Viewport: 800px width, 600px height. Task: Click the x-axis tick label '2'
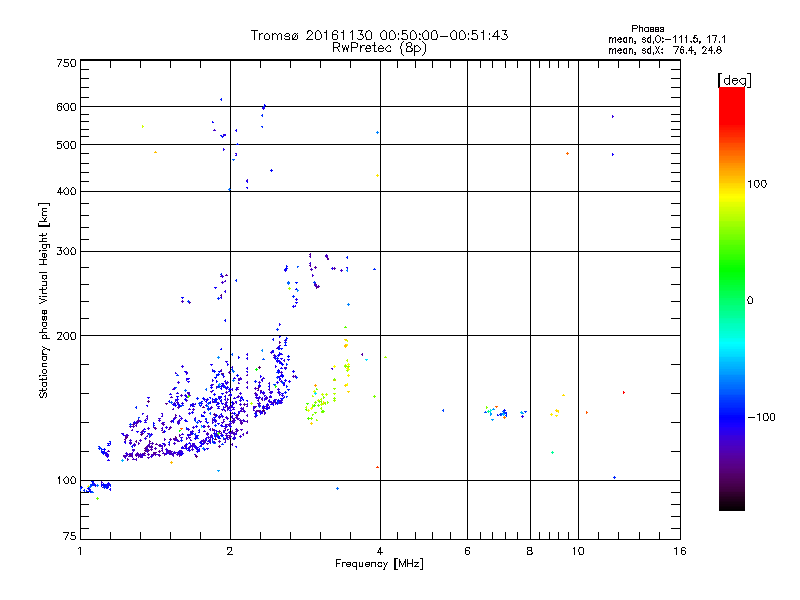230,551
